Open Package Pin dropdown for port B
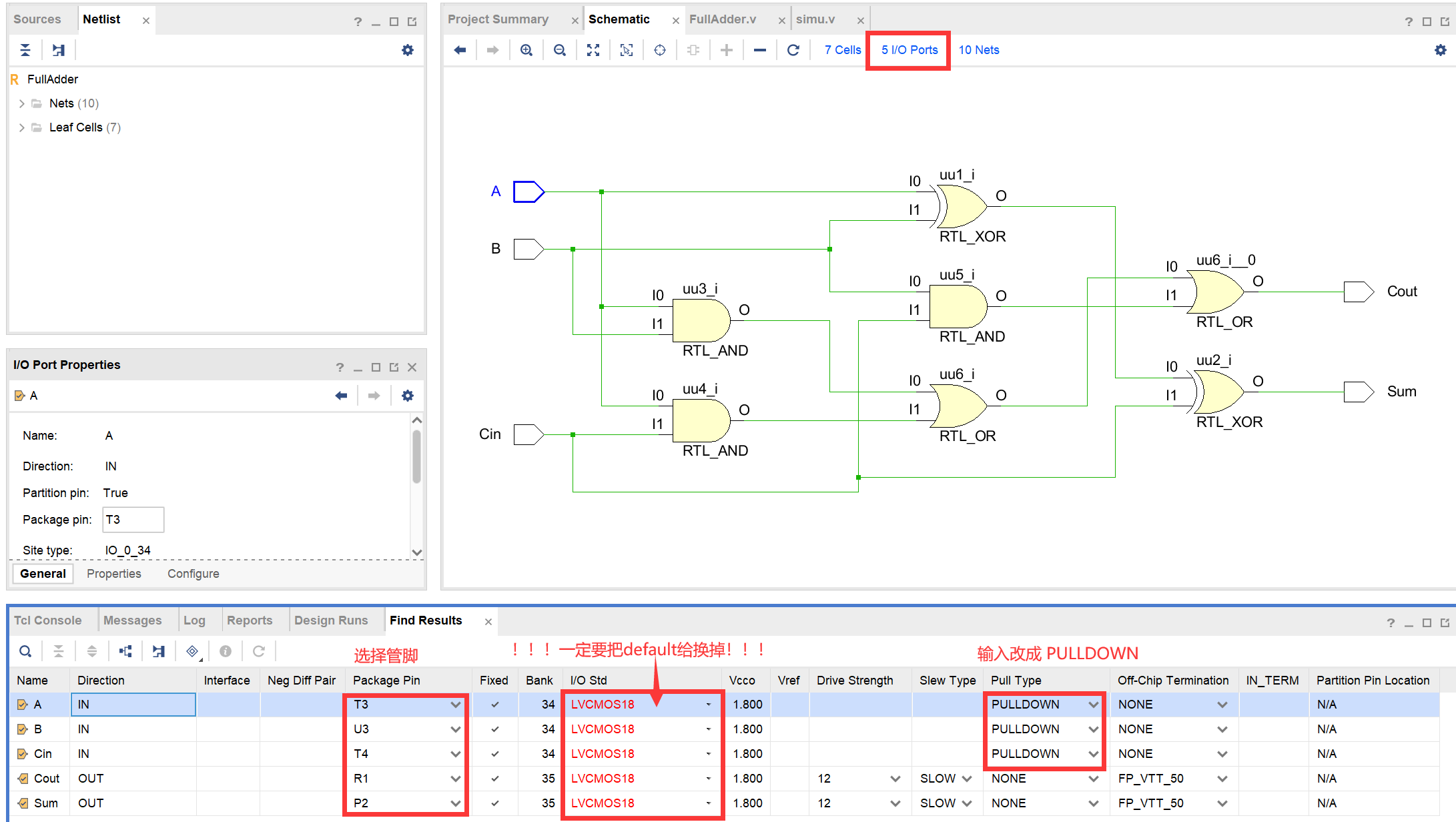Viewport: 1456px width, 822px height. (455, 729)
